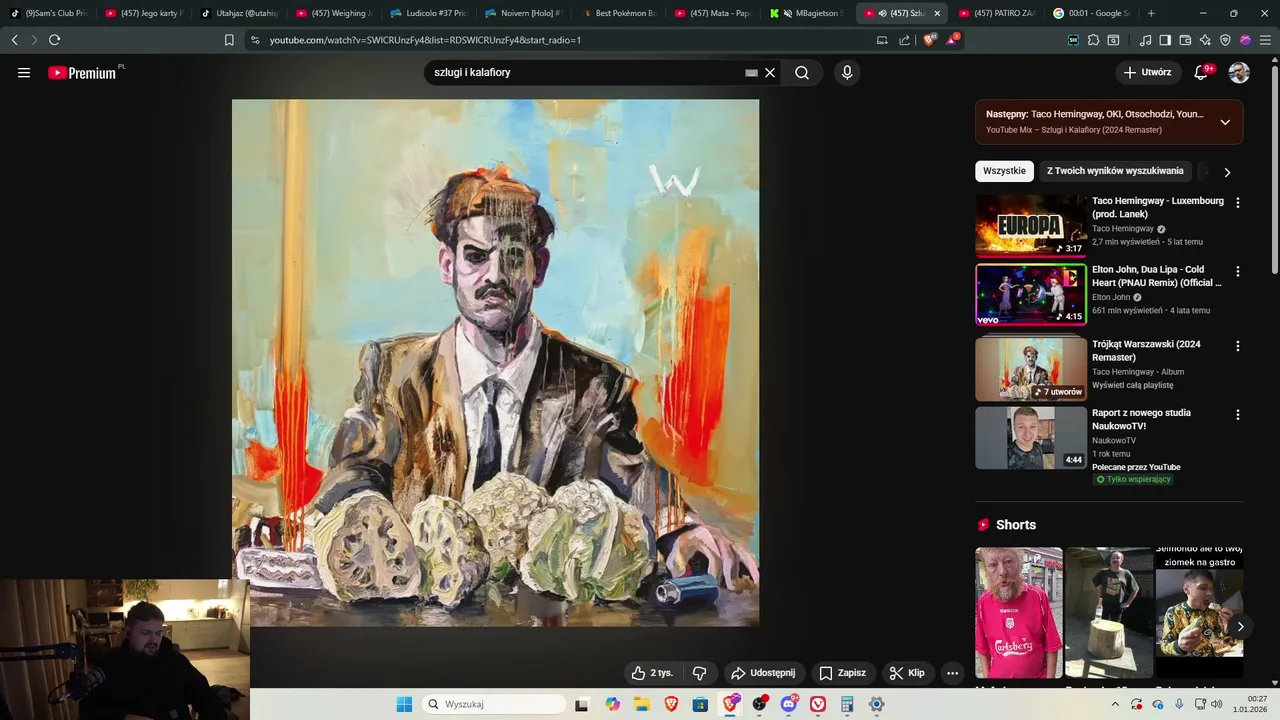This screenshot has height=720, width=1280.
Task: Open options for Cold Heart video
Action: (1238, 271)
